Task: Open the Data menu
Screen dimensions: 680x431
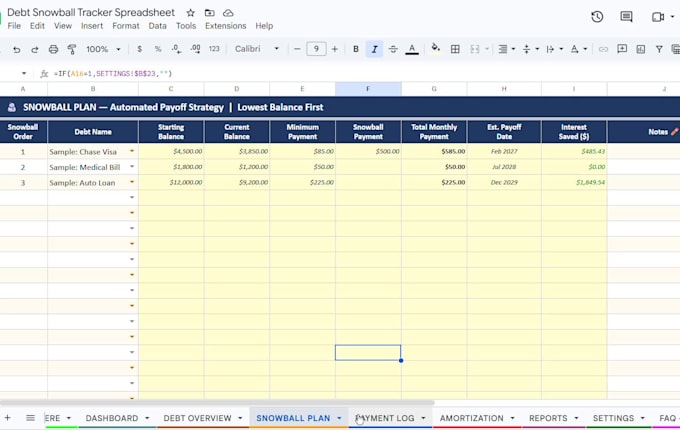Action: pyautogui.click(x=157, y=26)
